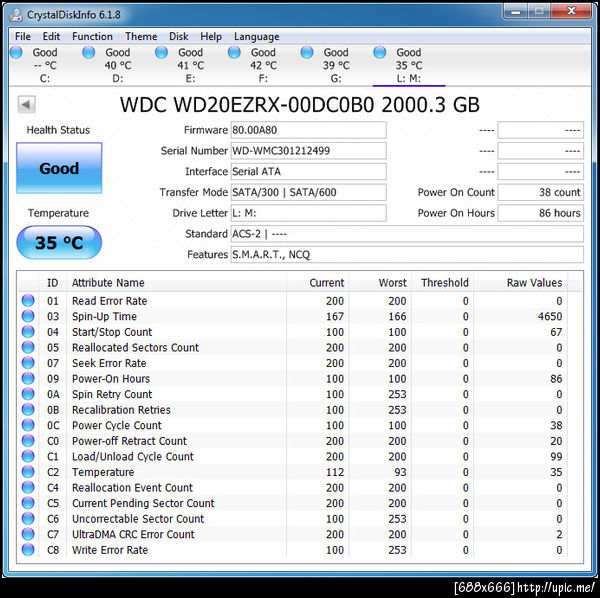
Task: Click the Attribute Name column header
Action: (x=176, y=283)
